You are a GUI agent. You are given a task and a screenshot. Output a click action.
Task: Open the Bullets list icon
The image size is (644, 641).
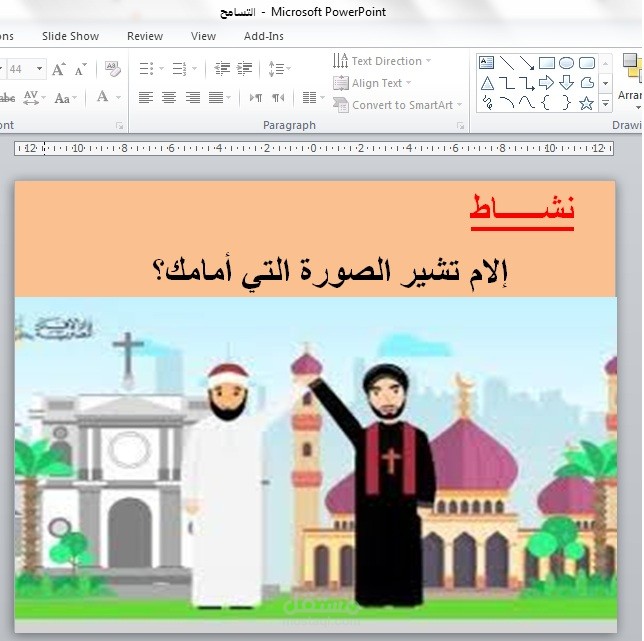click(146, 69)
